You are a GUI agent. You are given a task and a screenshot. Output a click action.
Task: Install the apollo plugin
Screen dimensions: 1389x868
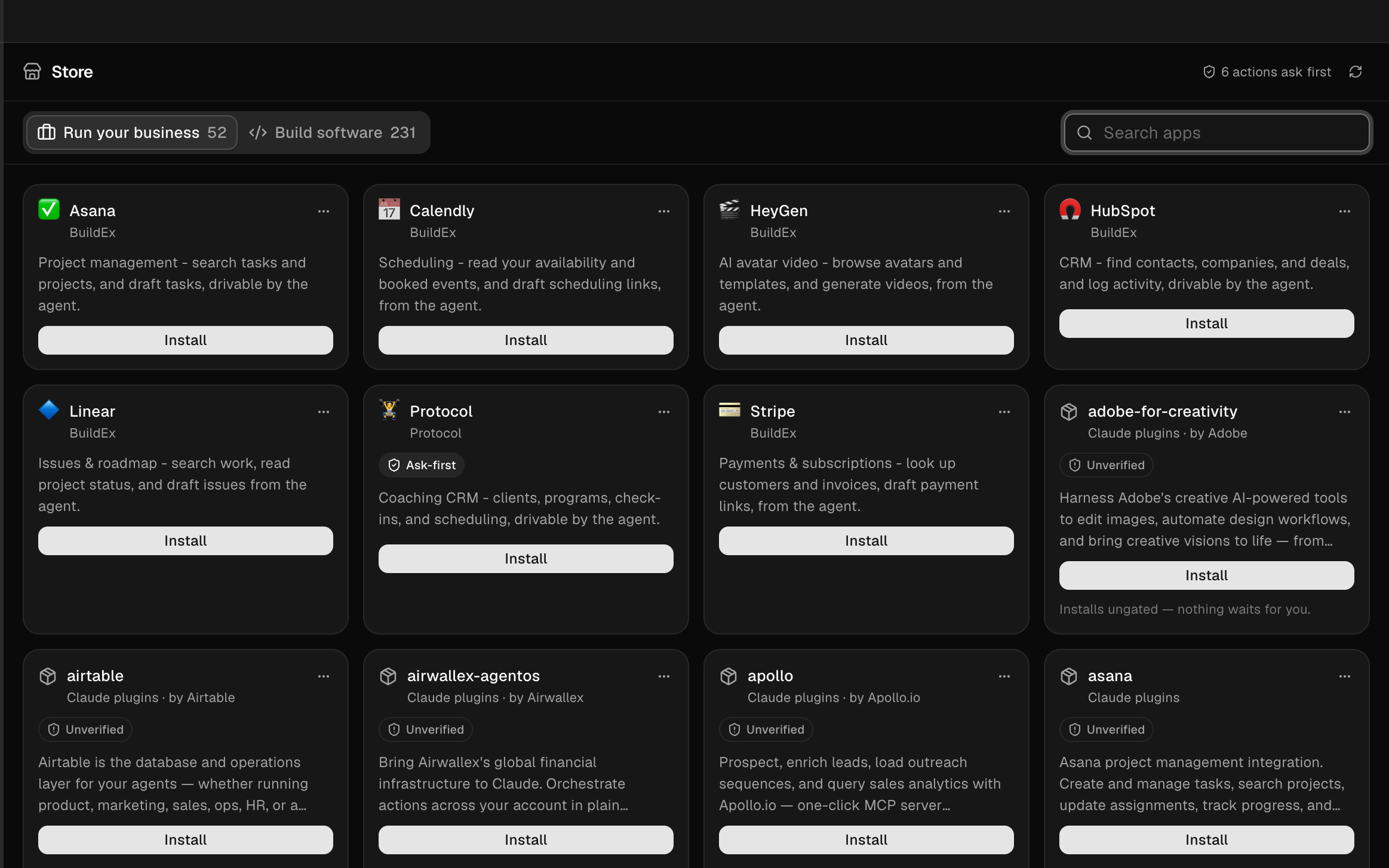tap(866, 840)
